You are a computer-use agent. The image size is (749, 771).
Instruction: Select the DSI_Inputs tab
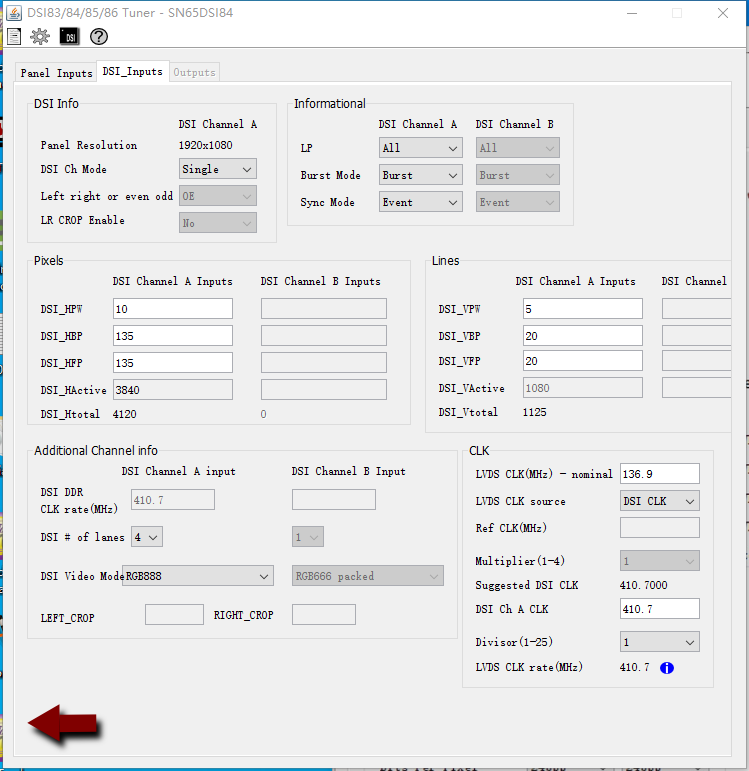132,71
